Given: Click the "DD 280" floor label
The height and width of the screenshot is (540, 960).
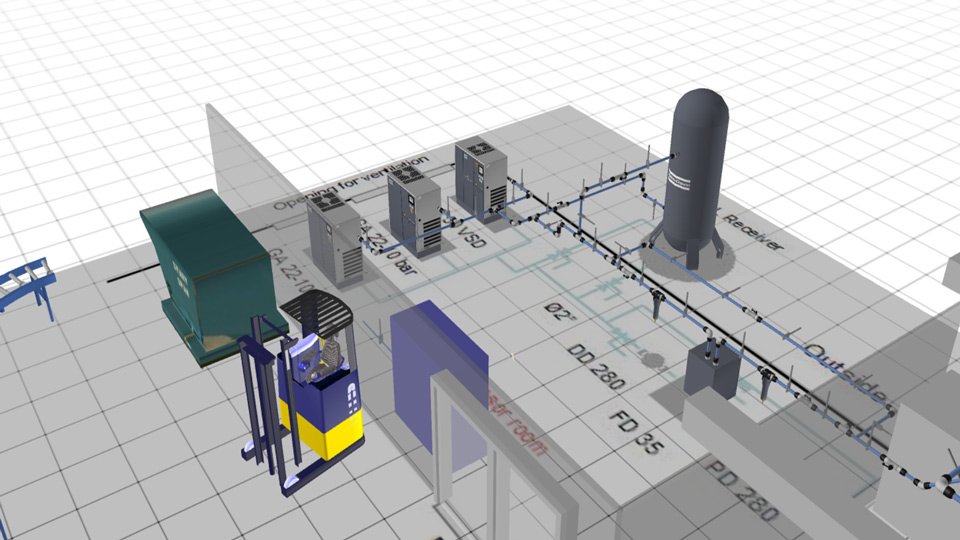Looking at the screenshot, I should 596,365.
